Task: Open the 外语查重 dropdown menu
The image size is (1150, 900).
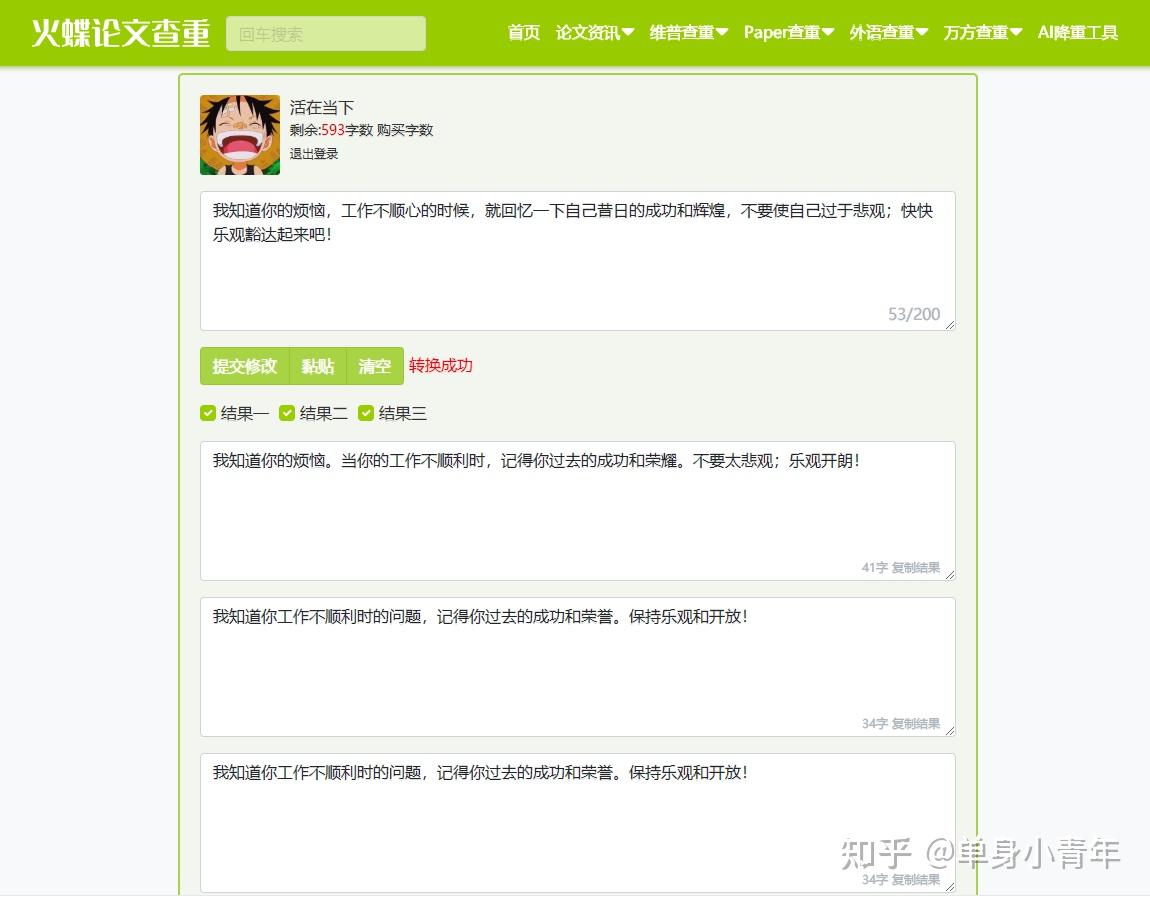Action: [x=888, y=32]
